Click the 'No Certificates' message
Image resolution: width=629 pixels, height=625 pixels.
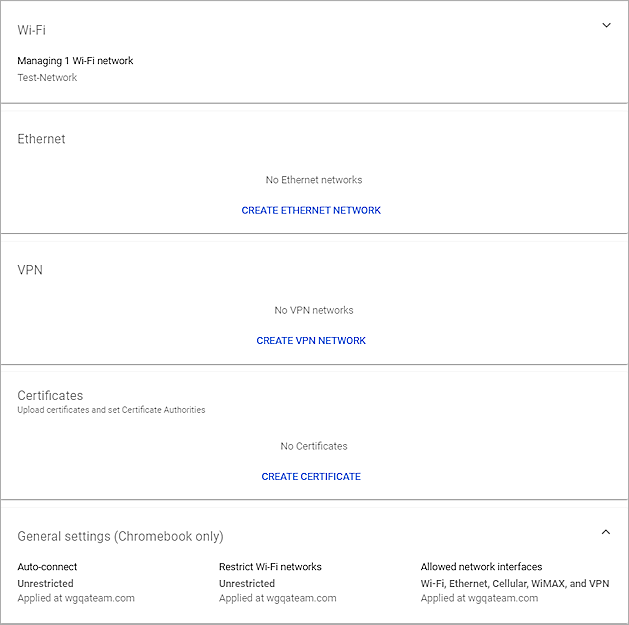314,446
